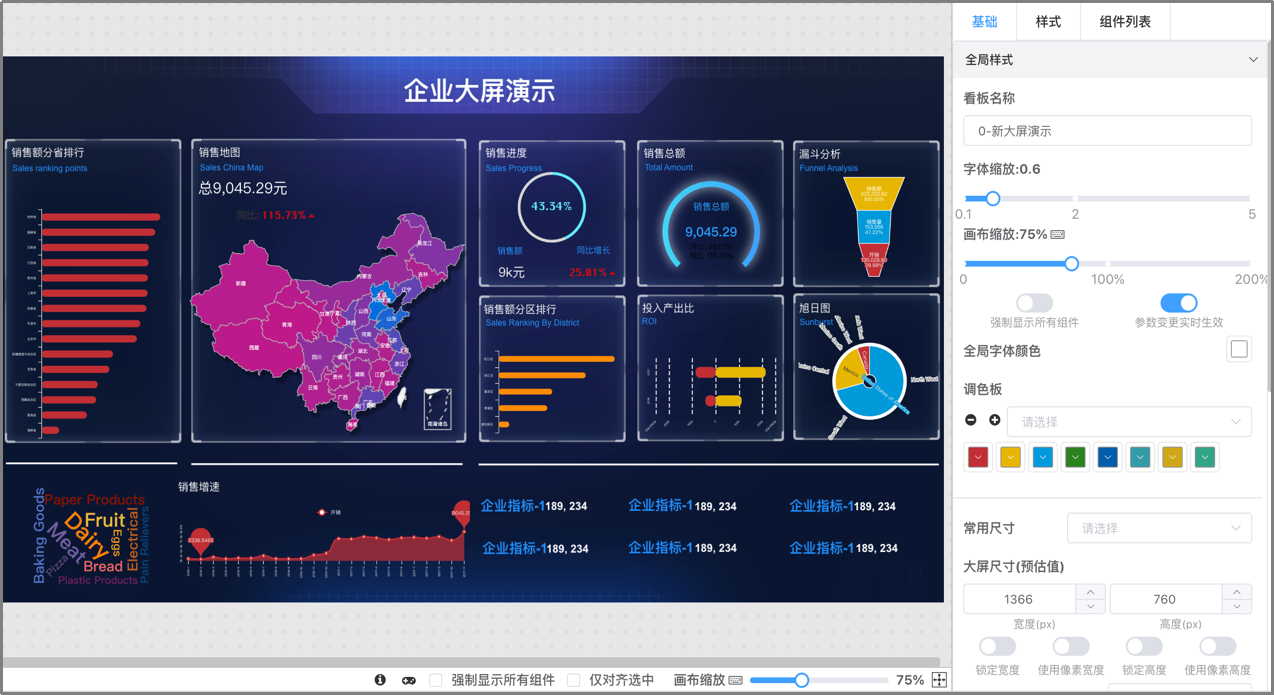Remove a palette color with minus icon
The image size is (1274, 695).
pos(971,421)
